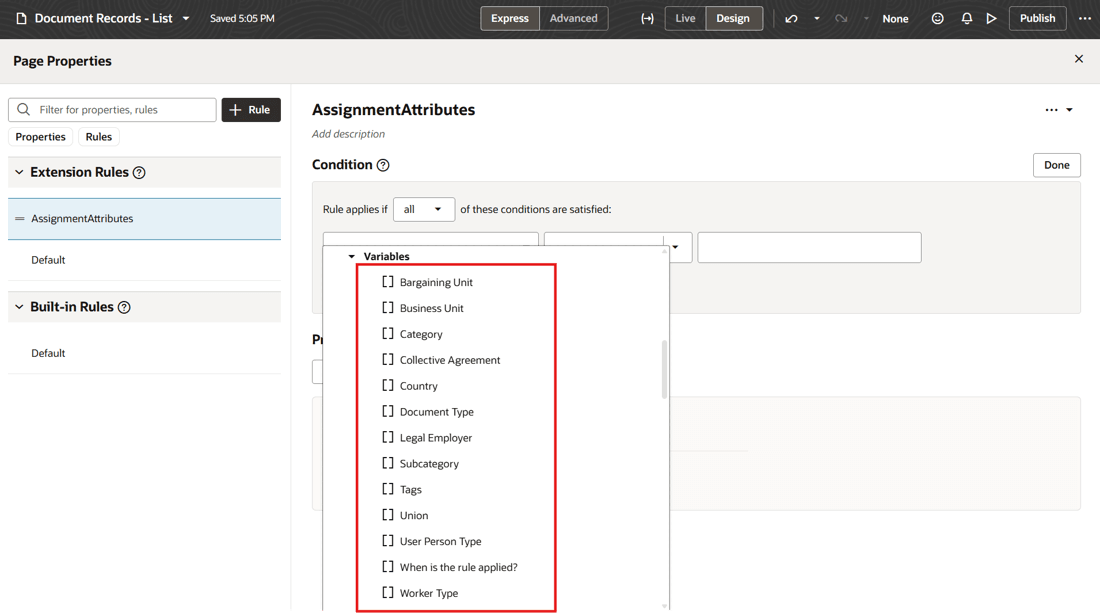Image resolution: width=1100 pixels, height=613 pixels.
Task: Switch to Express mode
Action: [x=510, y=18]
